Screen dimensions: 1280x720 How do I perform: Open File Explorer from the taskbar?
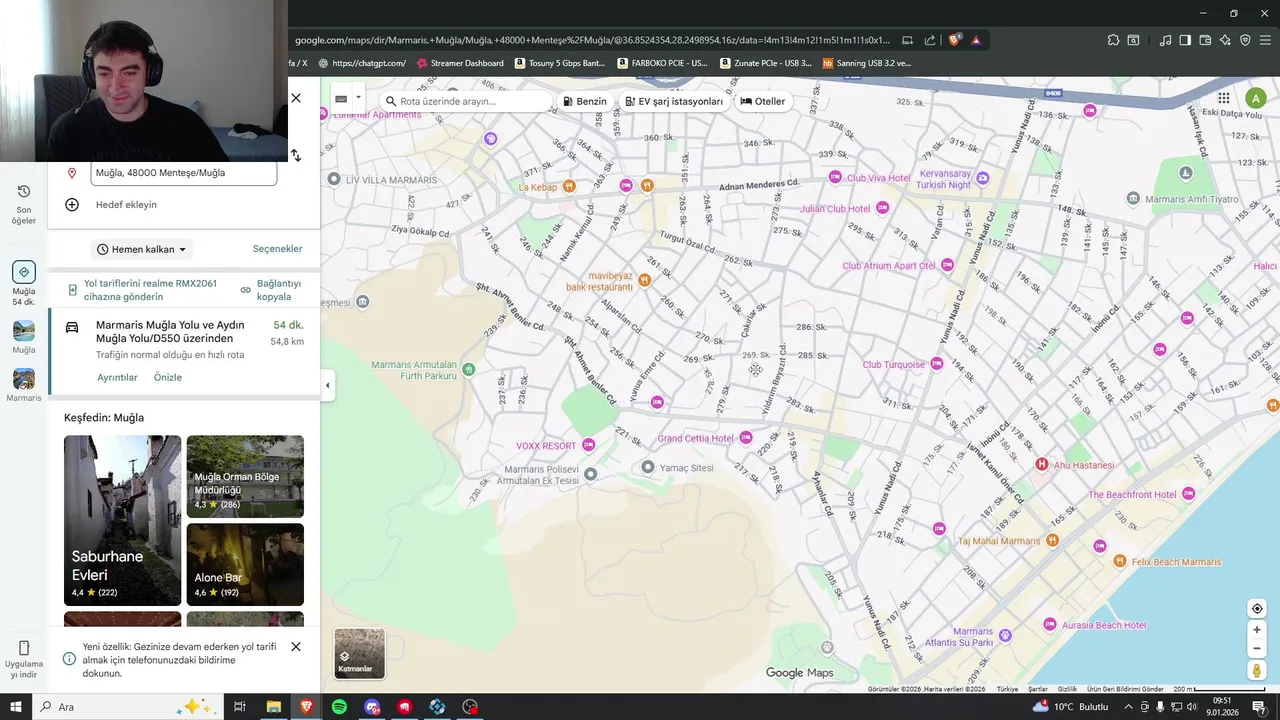point(273,707)
